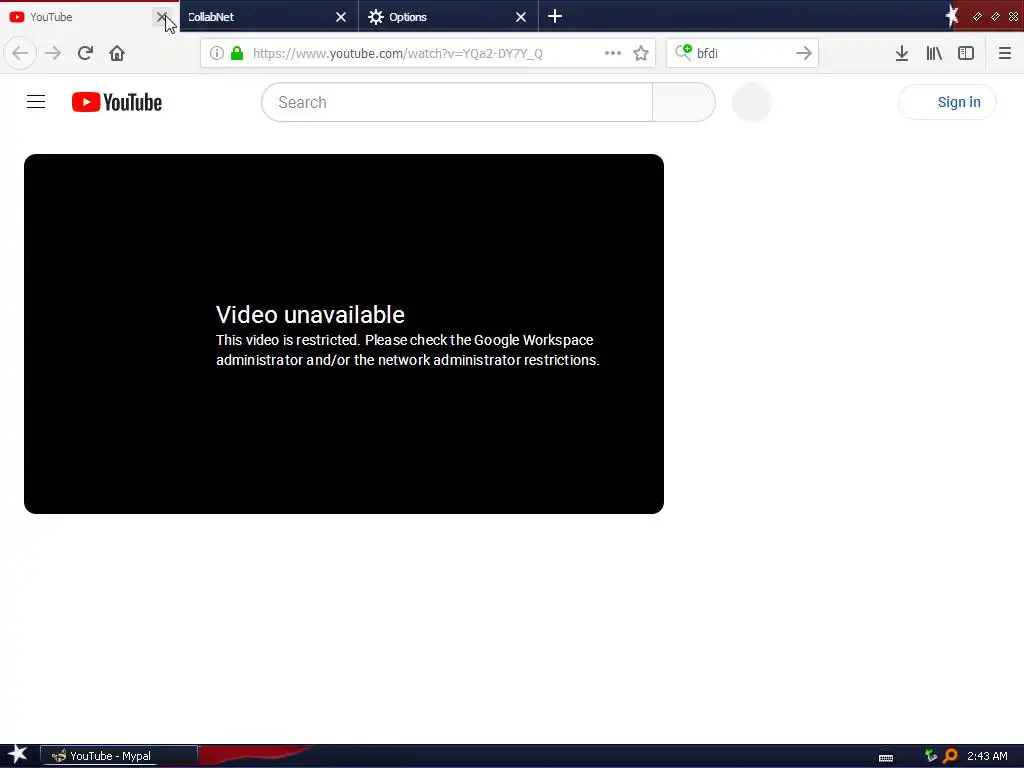Reload the current YouTube page
The width and height of the screenshot is (1024, 768).
[85, 53]
